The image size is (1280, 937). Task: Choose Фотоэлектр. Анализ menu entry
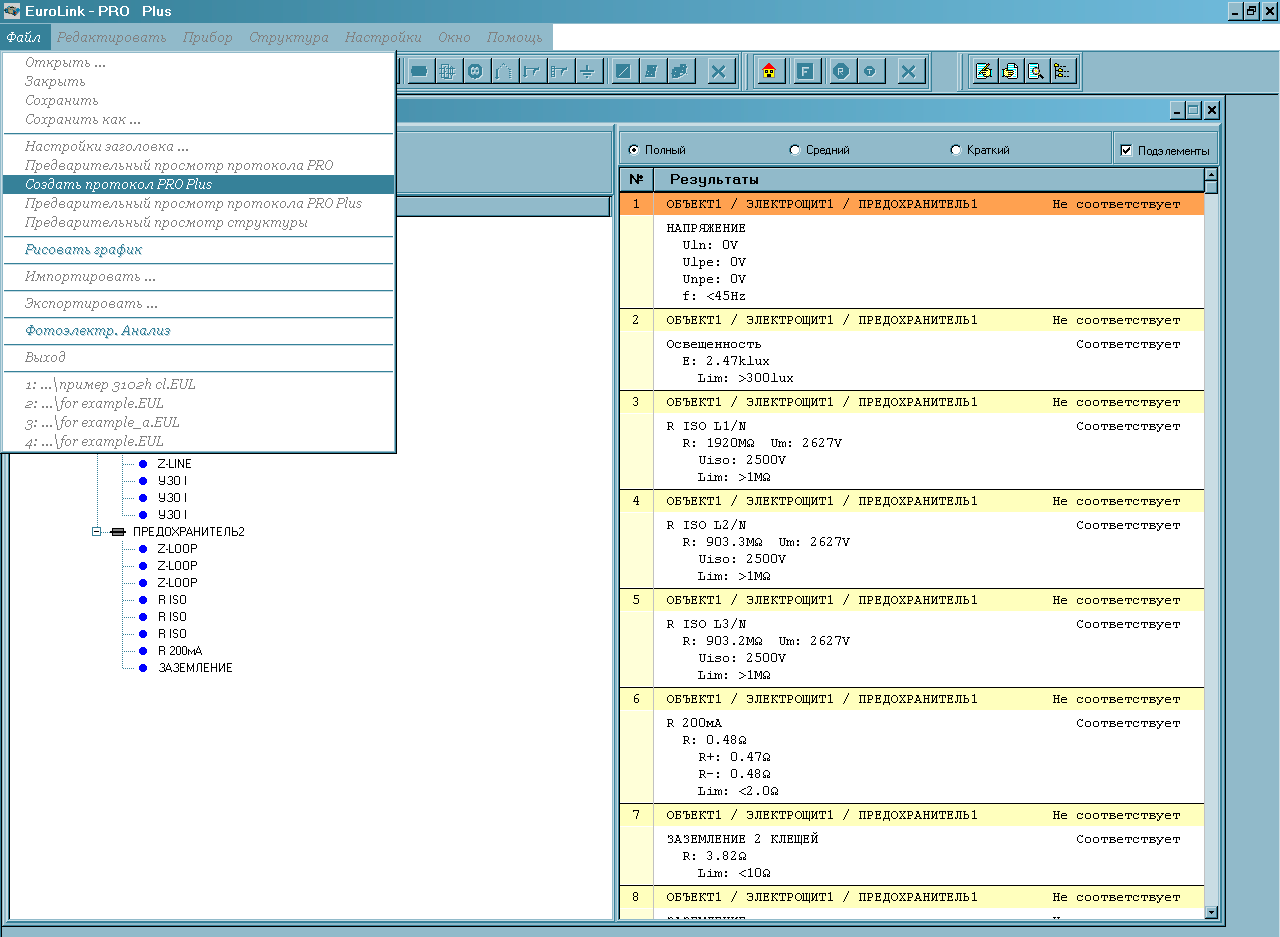click(x=198, y=330)
